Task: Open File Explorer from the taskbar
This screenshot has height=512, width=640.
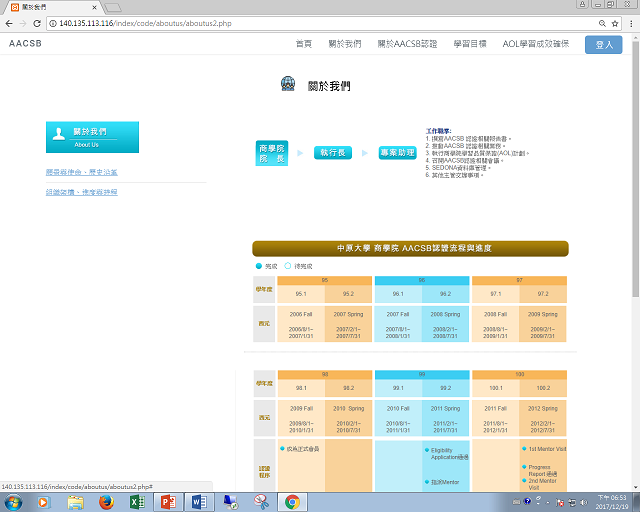Action: pos(76,502)
